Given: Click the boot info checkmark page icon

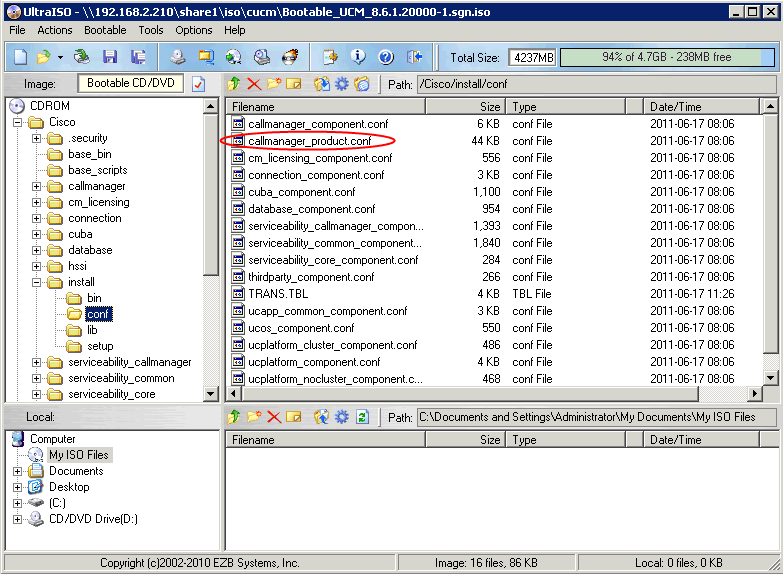Looking at the screenshot, I should click(198, 84).
